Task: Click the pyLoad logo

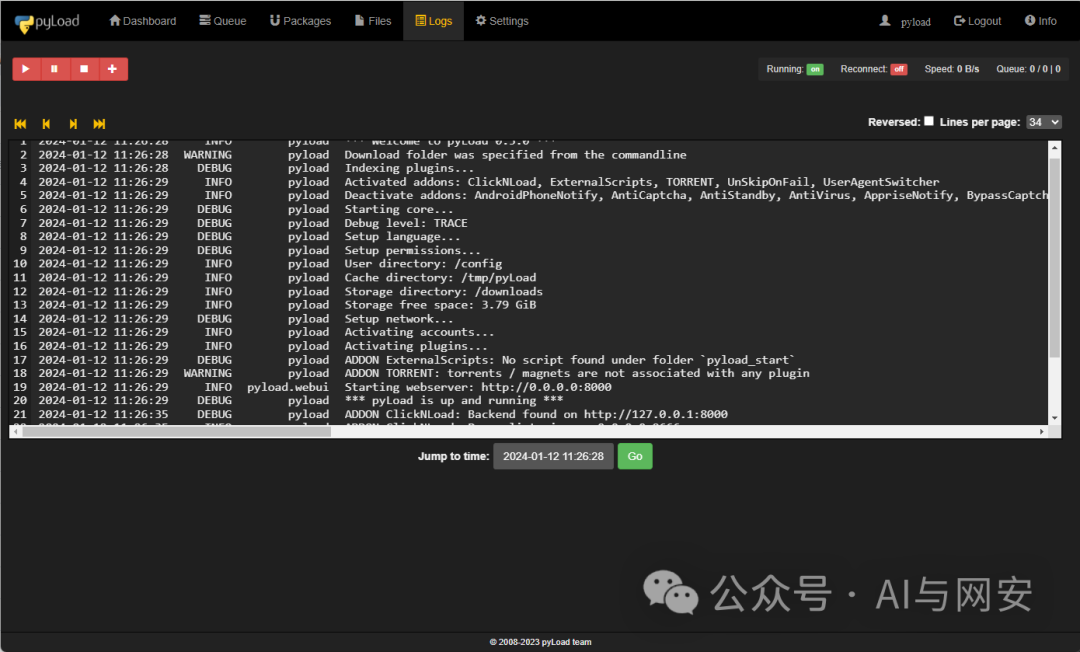Action: tap(47, 22)
